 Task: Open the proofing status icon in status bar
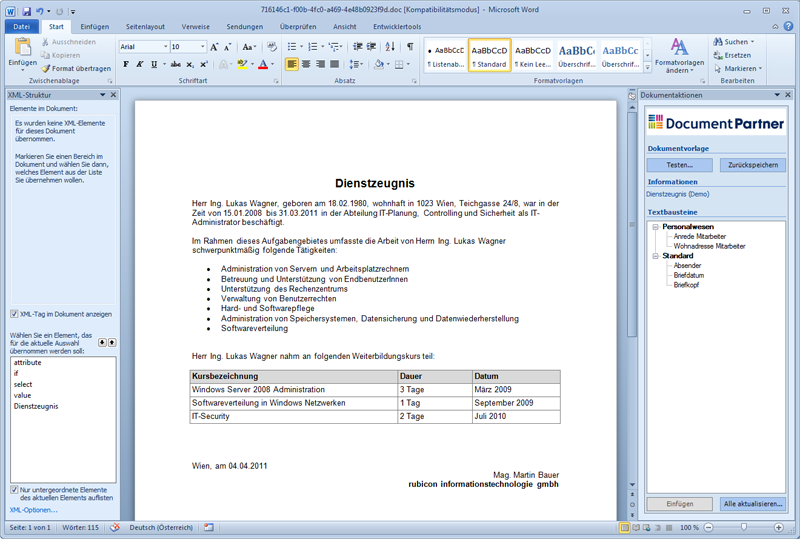(115, 527)
